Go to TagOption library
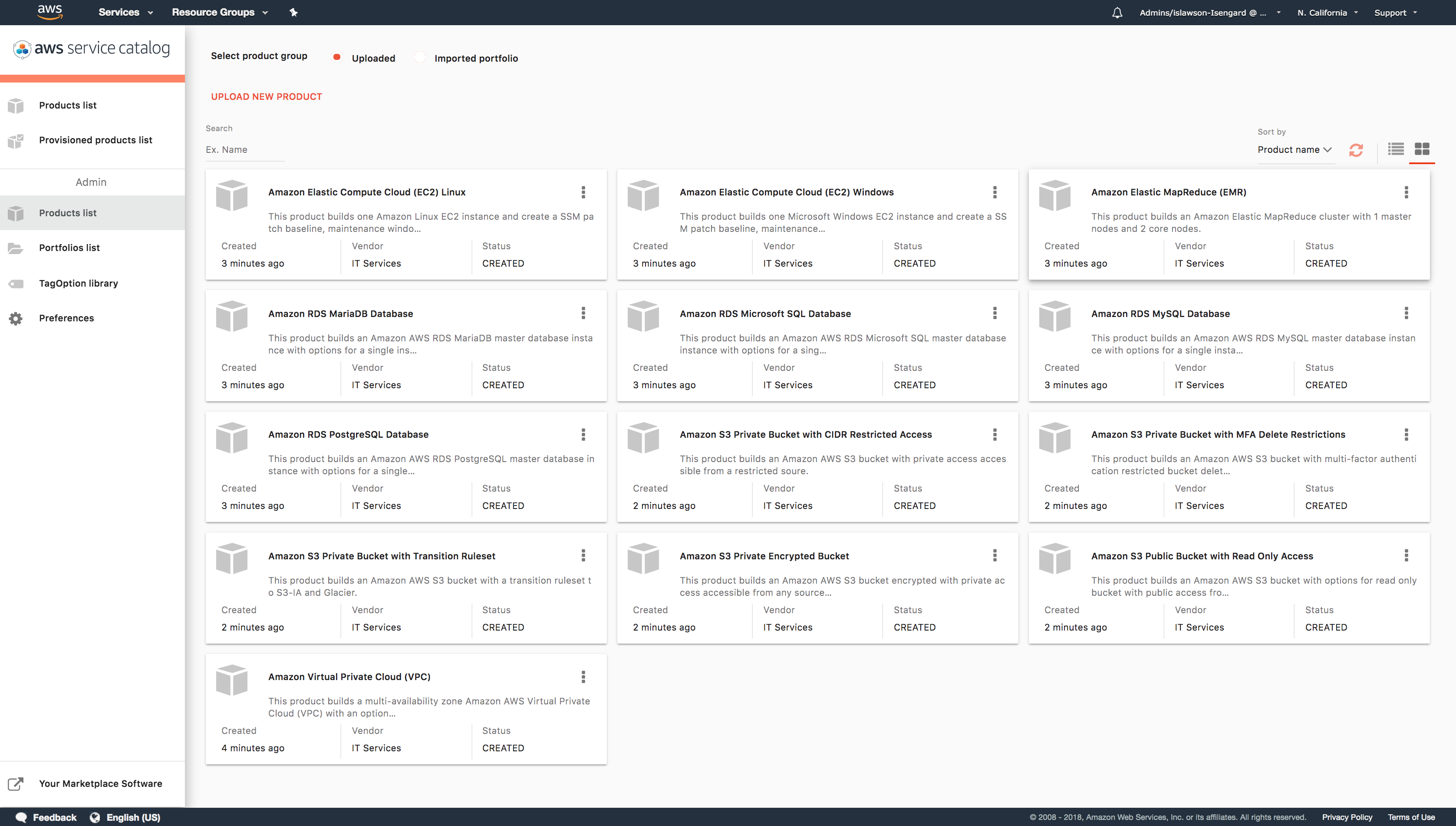This screenshot has width=1456, height=826. [78, 283]
